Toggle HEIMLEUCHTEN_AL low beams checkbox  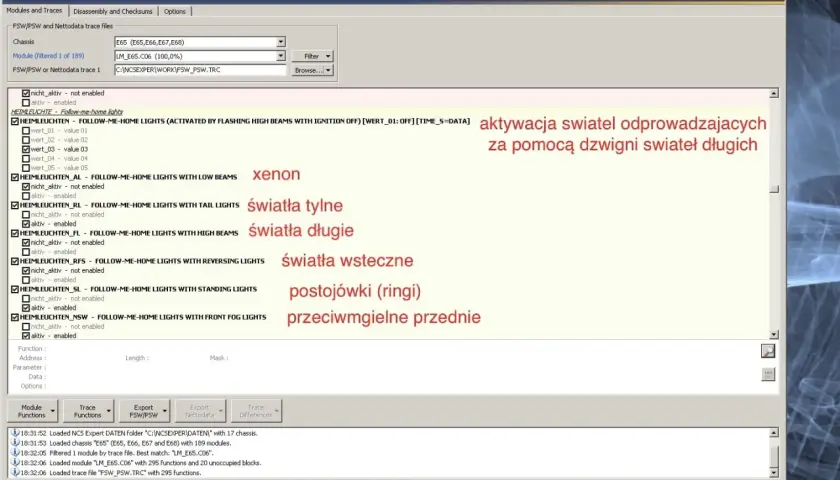[x=15, y=177]
